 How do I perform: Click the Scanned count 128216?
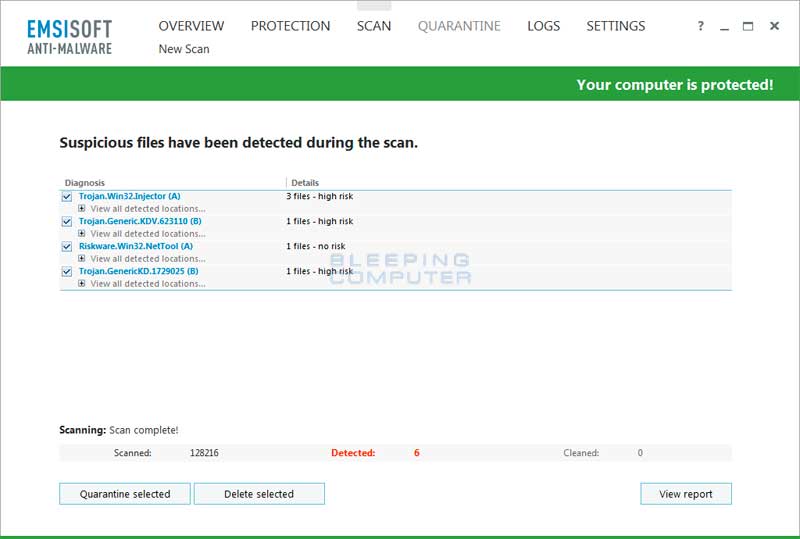coord(204,453)
